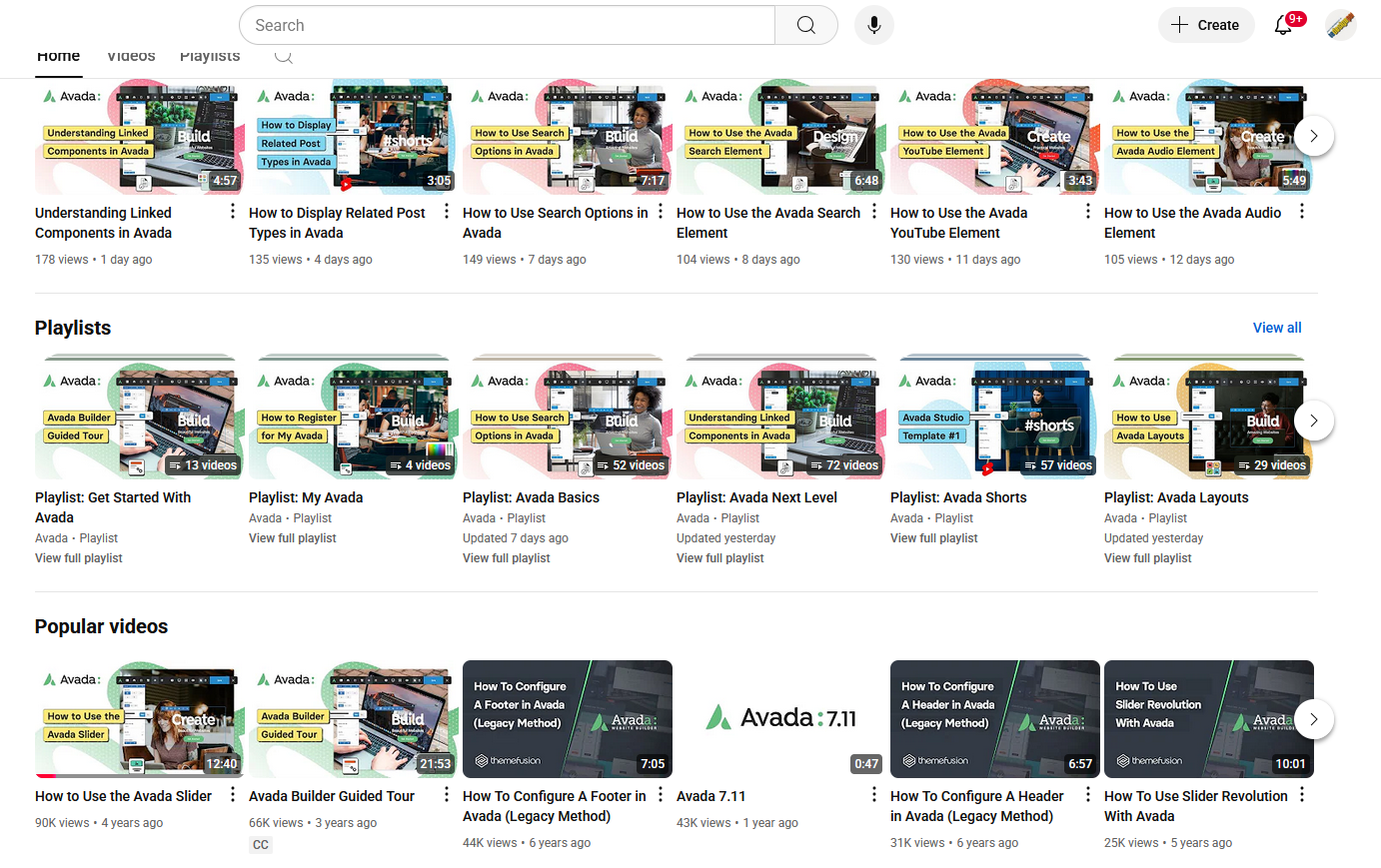This screenshot has width=1381, height=868.
Task: View full playlist for Avada Basics
Action: point(507,558)
